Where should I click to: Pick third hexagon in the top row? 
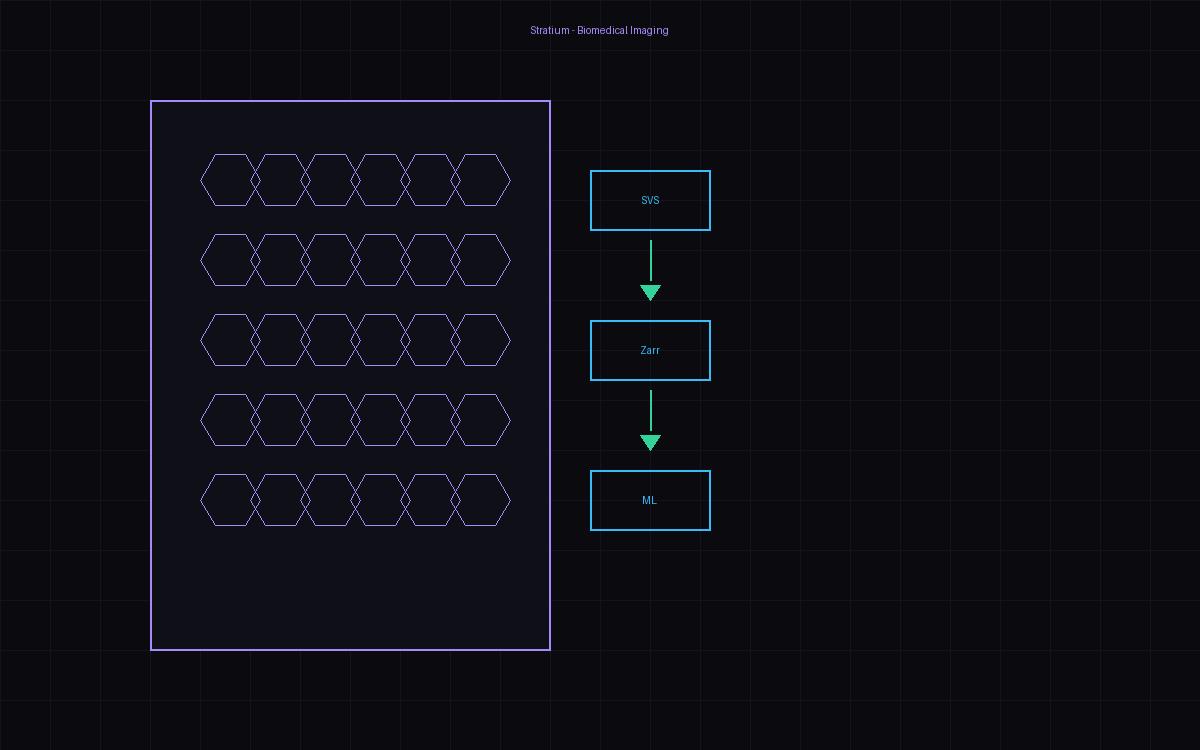[330, 180]
